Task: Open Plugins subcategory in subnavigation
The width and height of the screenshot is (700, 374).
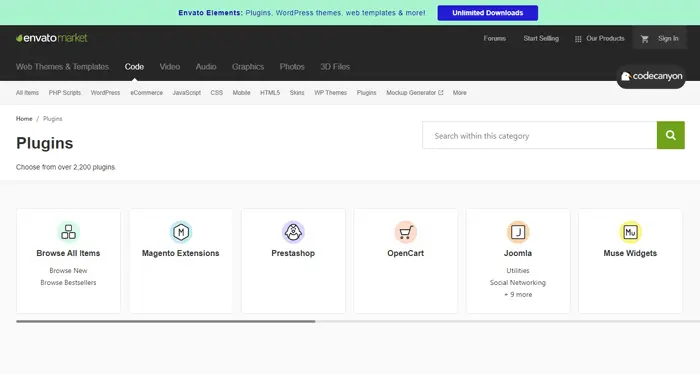Action: (x=367, y=93)
